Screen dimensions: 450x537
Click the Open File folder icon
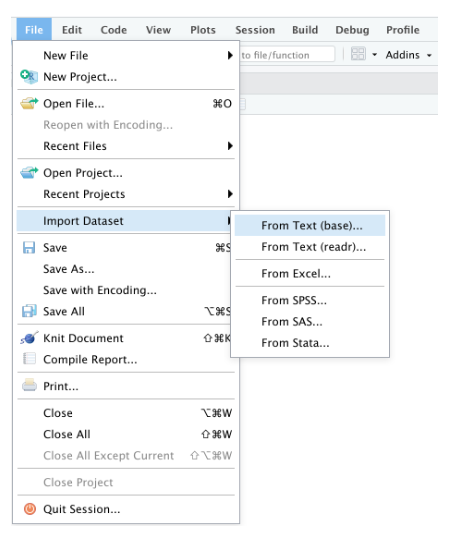coord(29,103)
